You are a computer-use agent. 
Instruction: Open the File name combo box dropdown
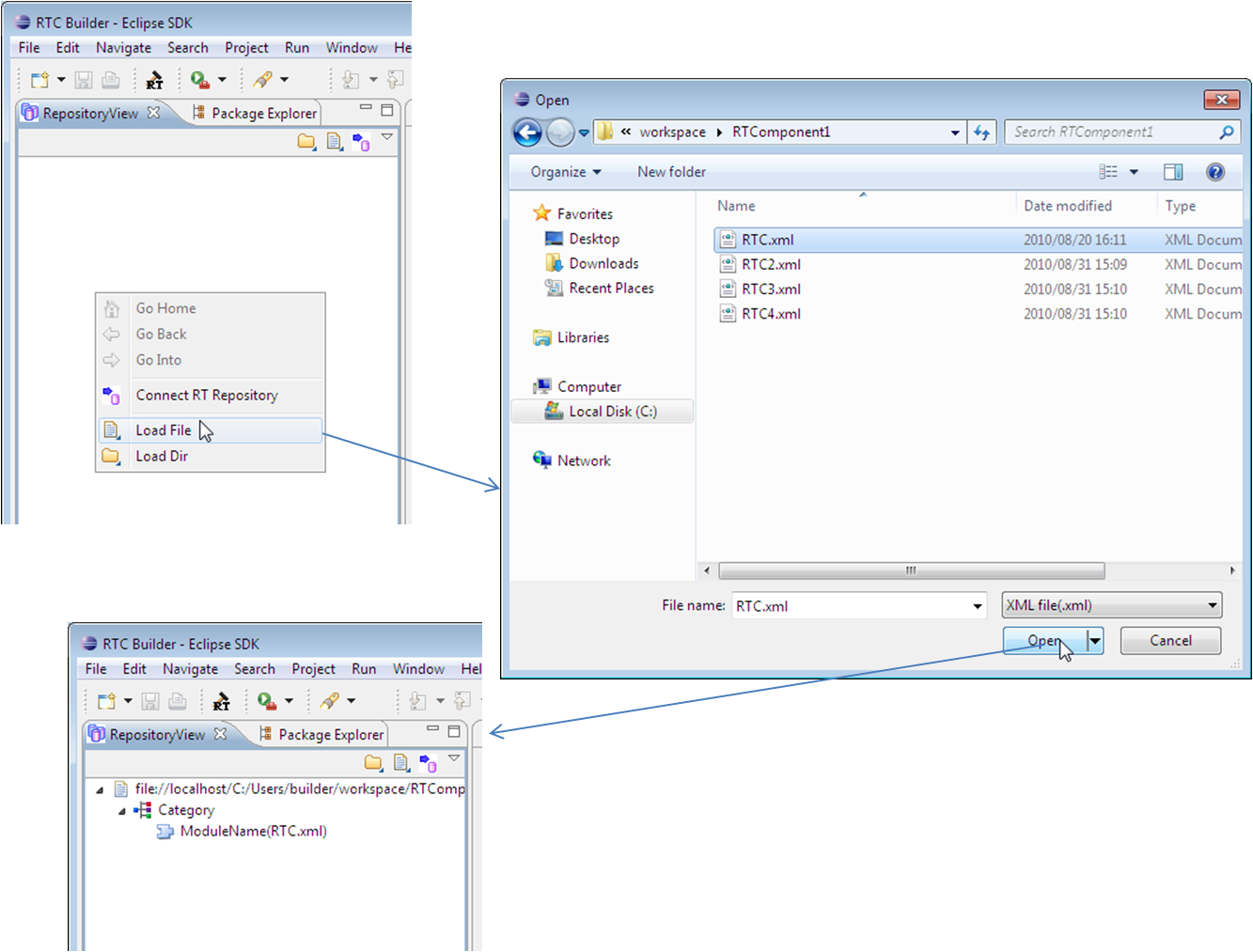978,605
